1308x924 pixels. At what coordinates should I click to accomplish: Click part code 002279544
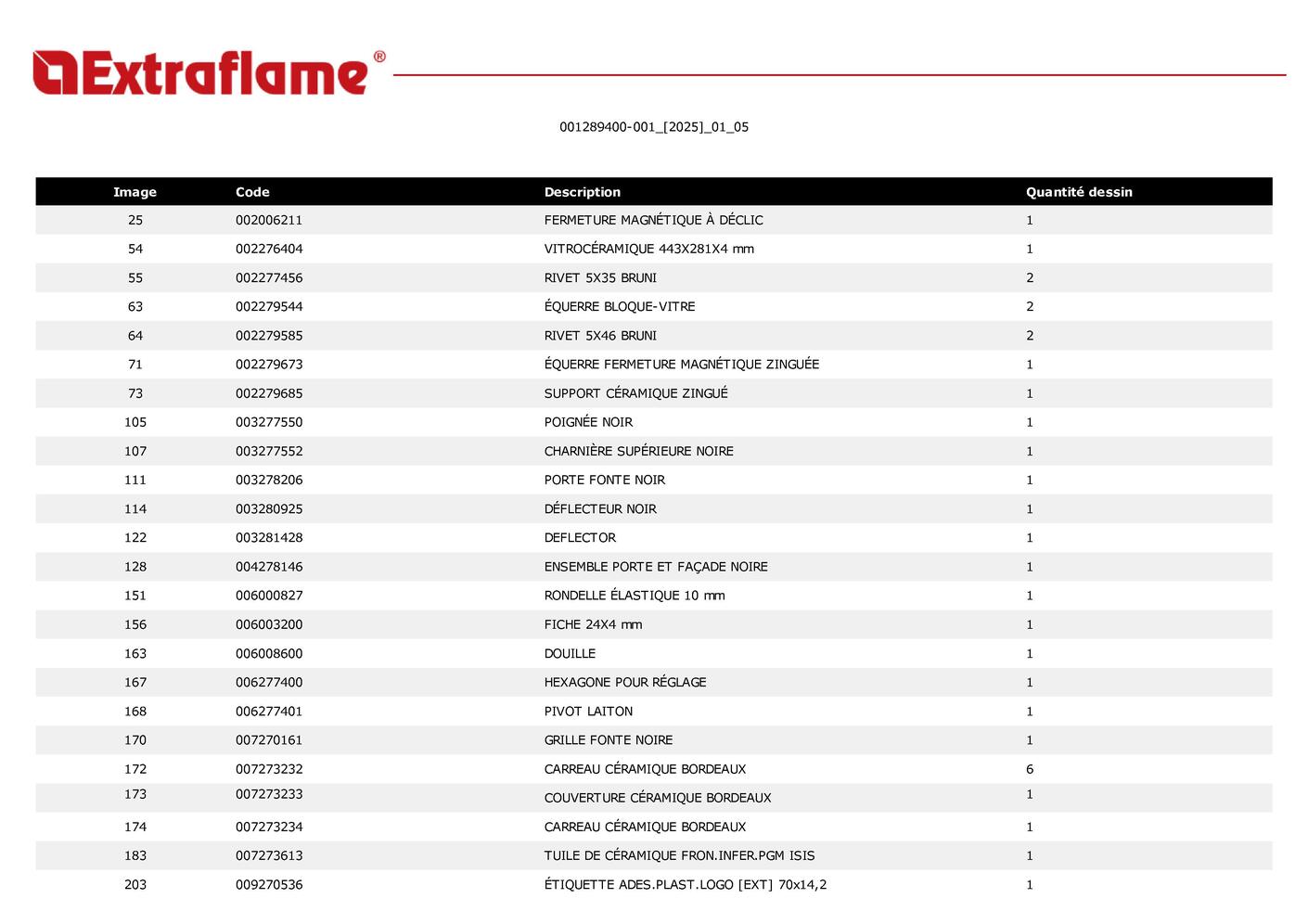(x=269, y=306)
